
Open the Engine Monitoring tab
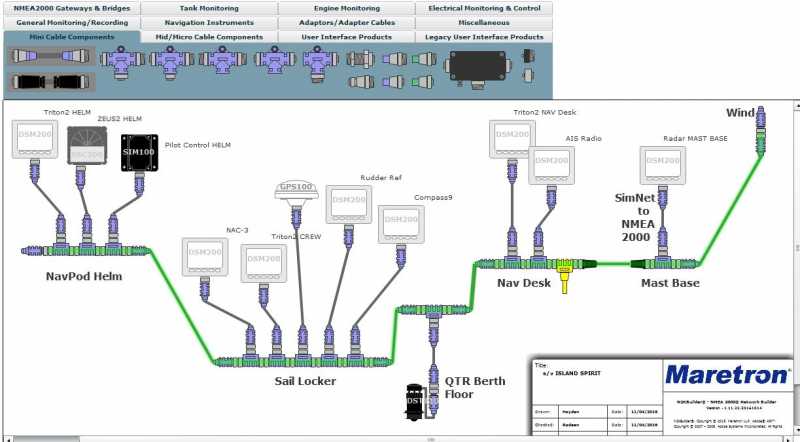coord(345,8)
